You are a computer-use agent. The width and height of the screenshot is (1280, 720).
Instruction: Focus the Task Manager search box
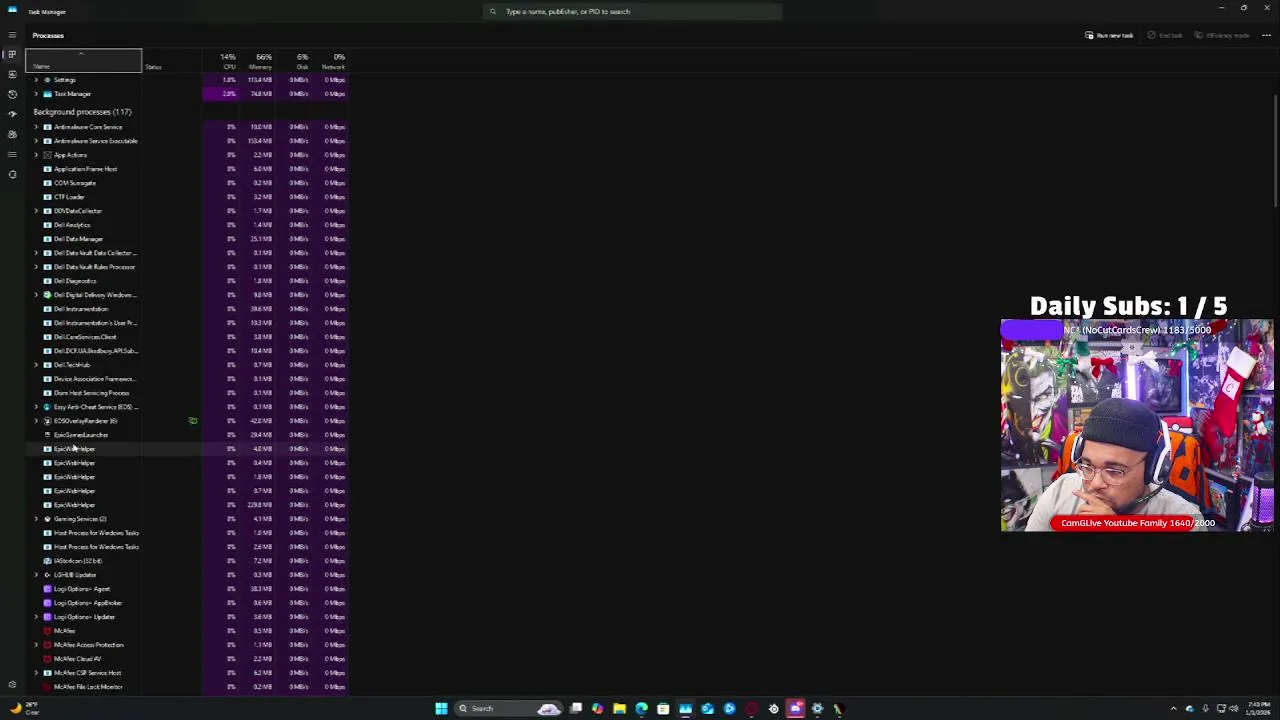click(x=632, y=11)
